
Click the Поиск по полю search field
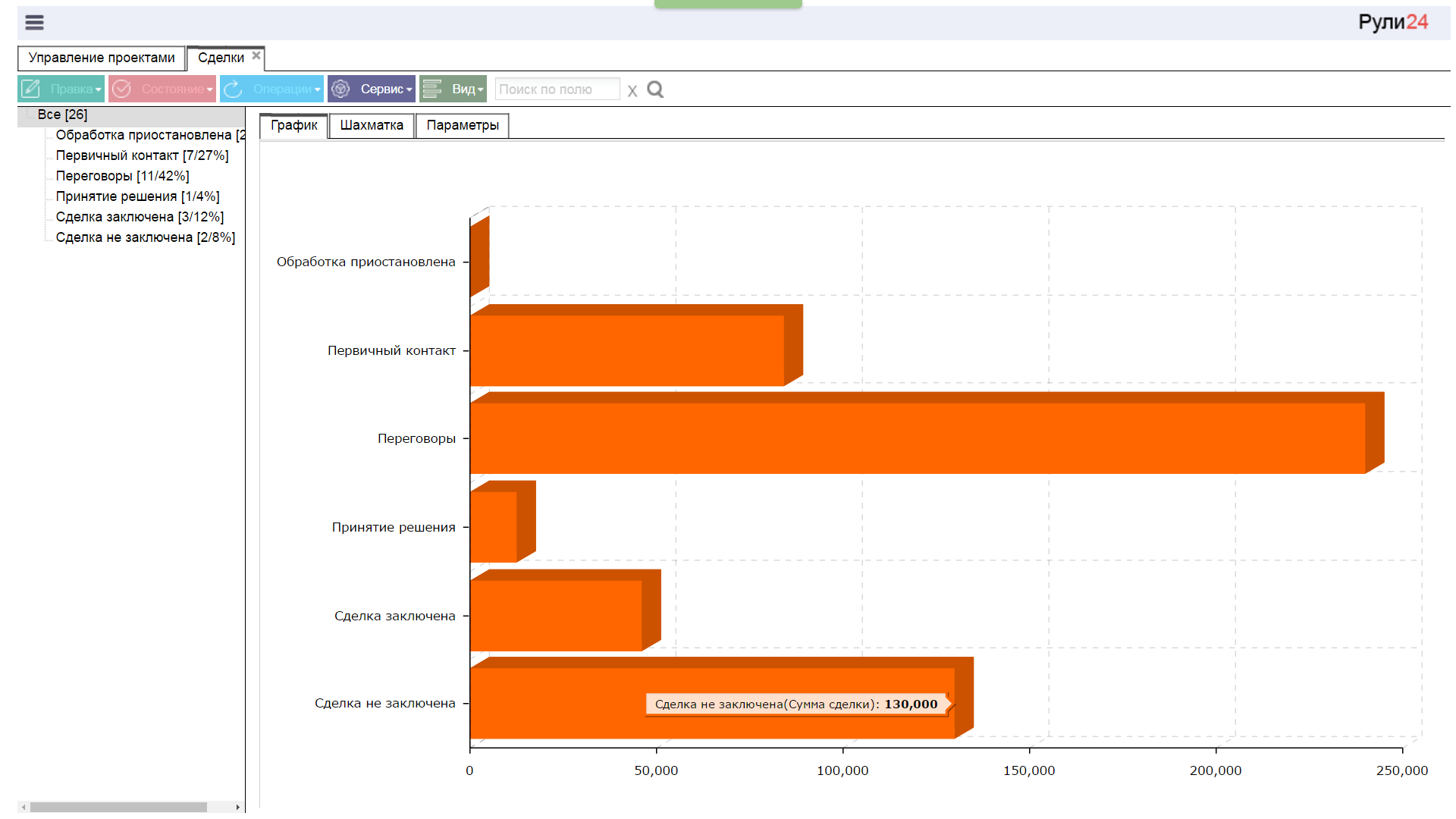(x=557, y=89)
